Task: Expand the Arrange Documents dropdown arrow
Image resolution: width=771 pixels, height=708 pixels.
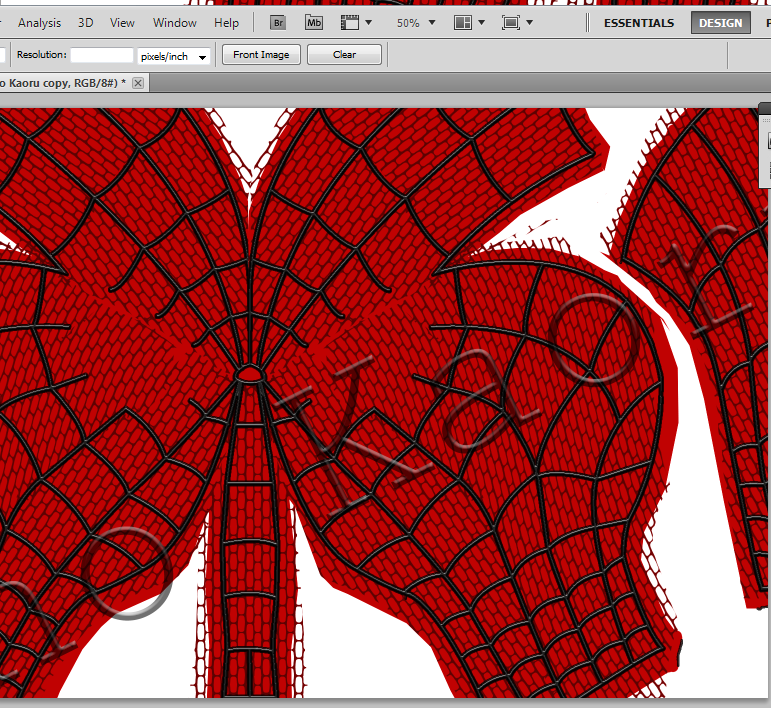Action: click(481, 23)
